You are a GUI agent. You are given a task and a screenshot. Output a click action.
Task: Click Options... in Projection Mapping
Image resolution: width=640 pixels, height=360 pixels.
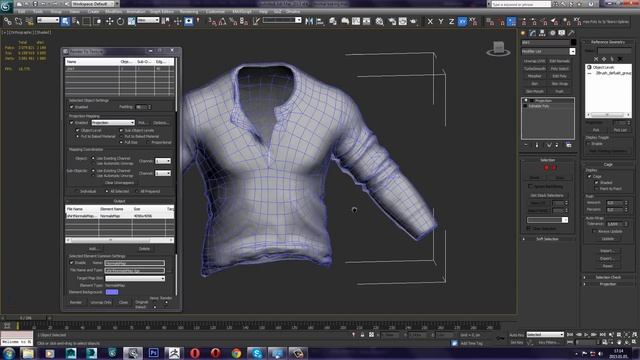(x=160, y=122)
